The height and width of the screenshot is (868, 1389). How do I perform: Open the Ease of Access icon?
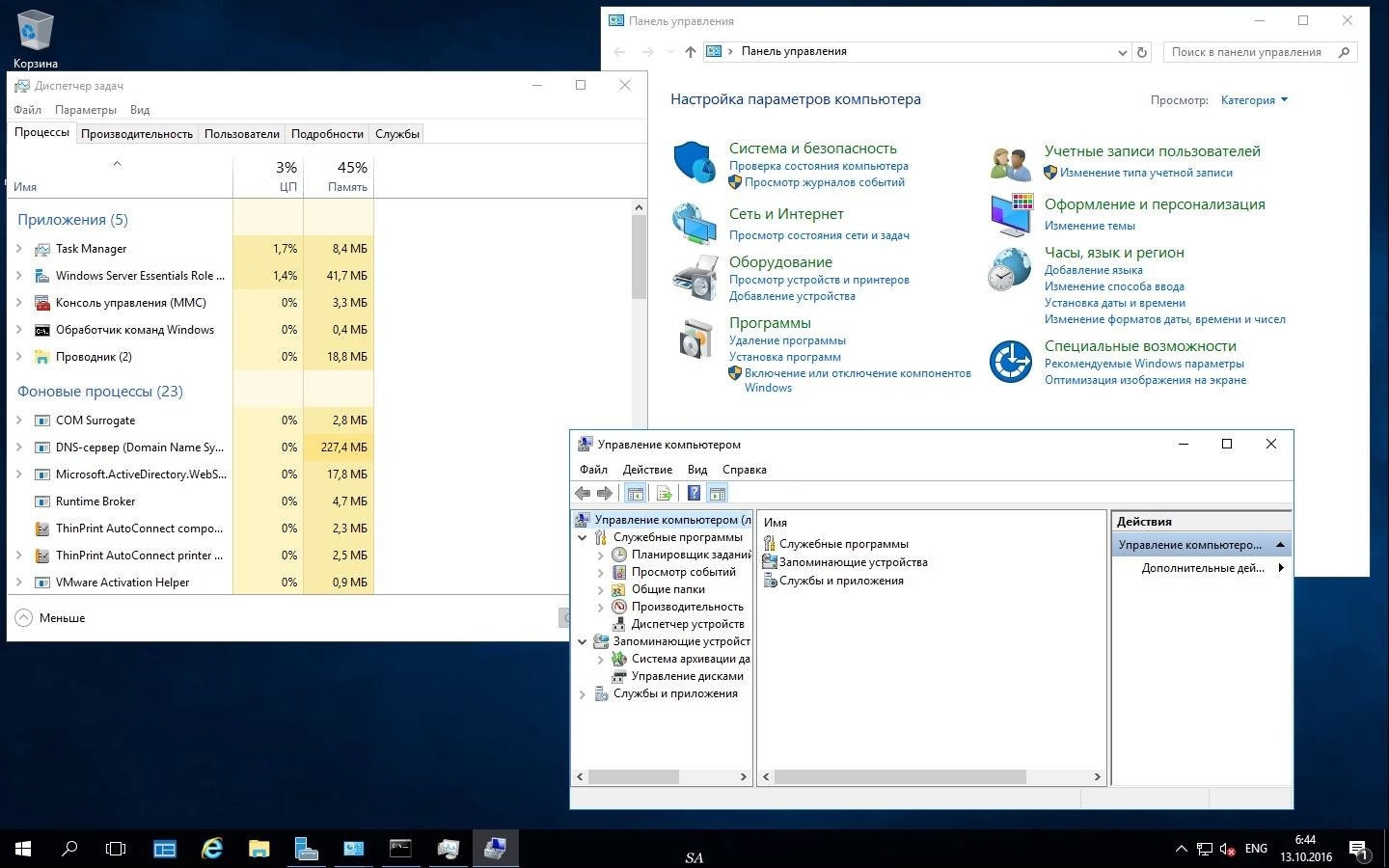(x=1011, y=362)
